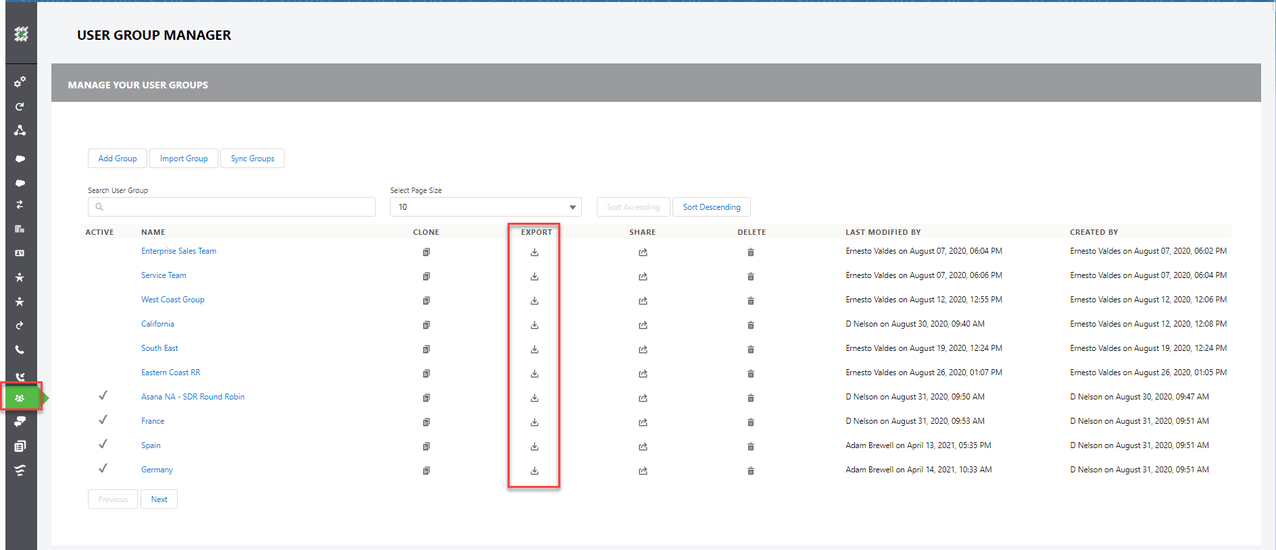Focus the Search User Group field

(230, 207)
